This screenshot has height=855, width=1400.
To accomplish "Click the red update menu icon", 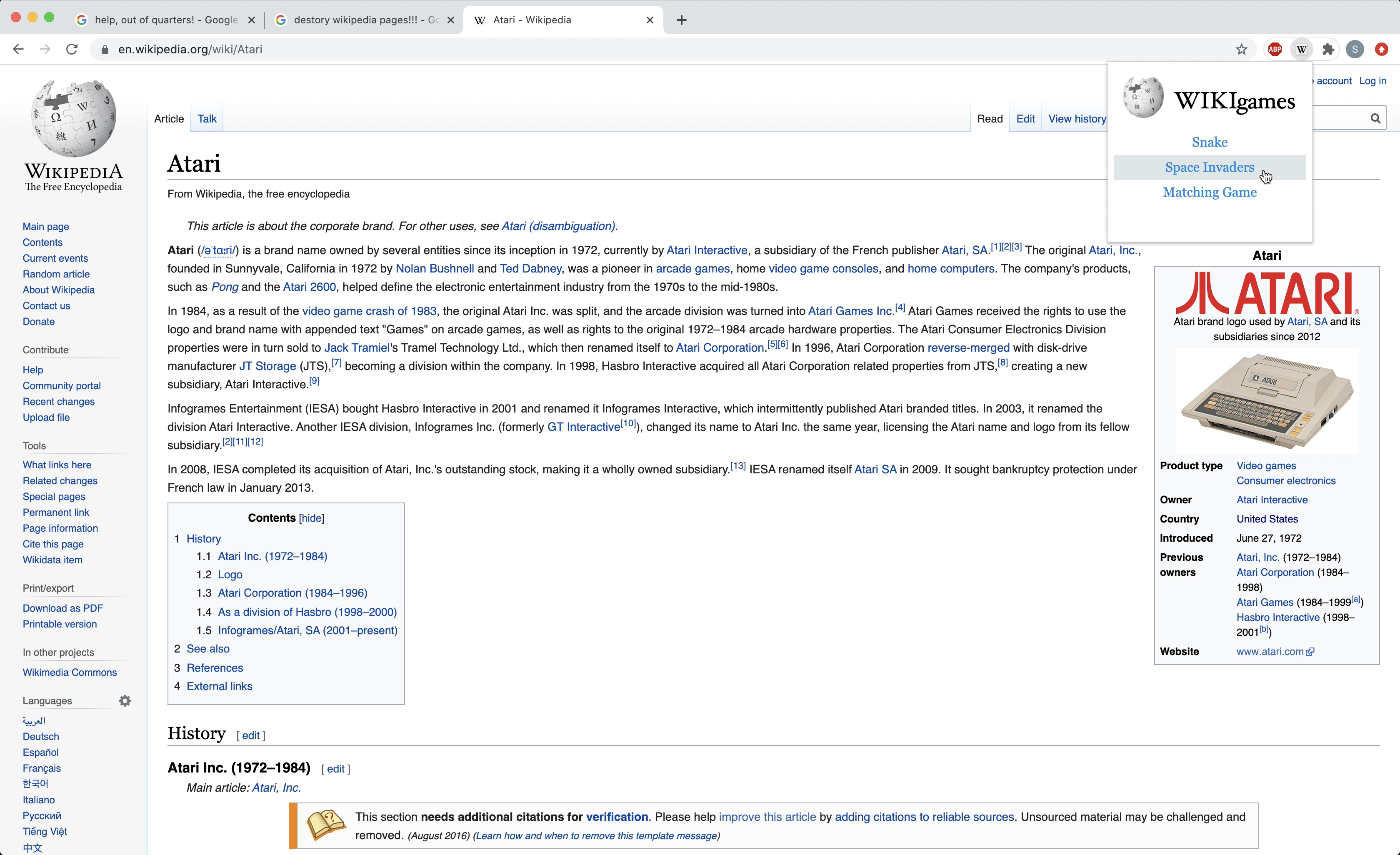I will (x=1381, y=50).
